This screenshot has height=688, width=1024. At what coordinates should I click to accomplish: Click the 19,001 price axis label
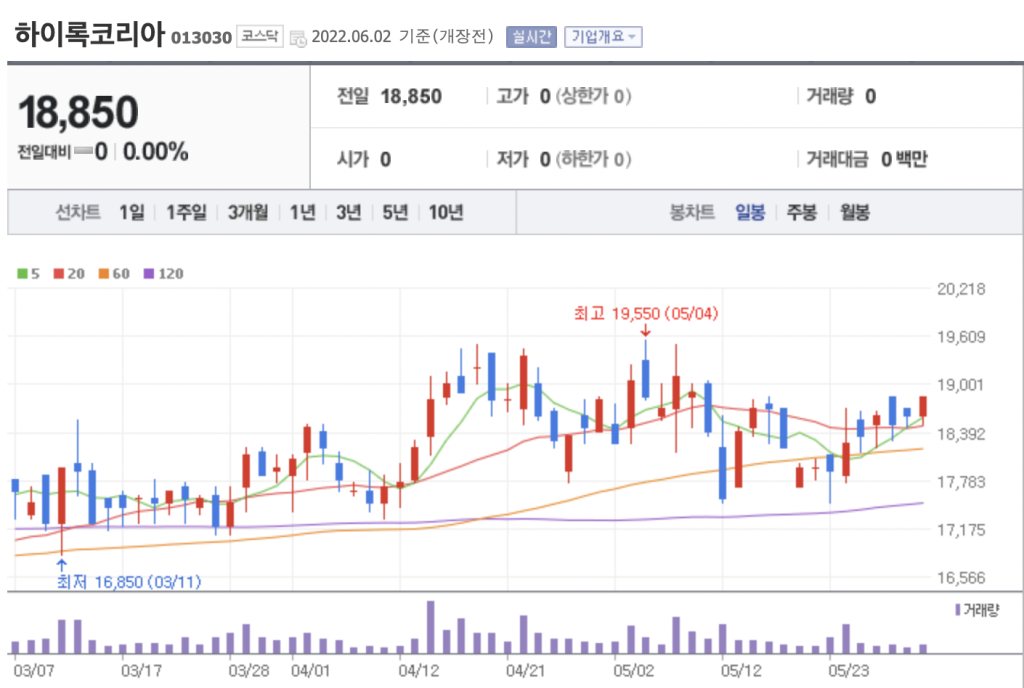tap(961, 385)
